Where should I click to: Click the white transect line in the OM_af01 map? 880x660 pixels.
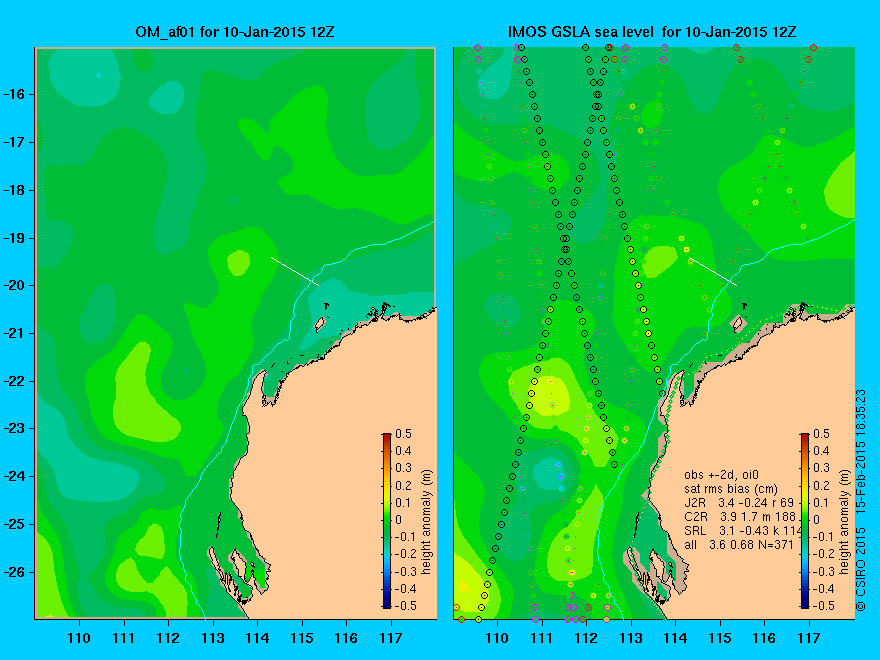click(295, 271)
